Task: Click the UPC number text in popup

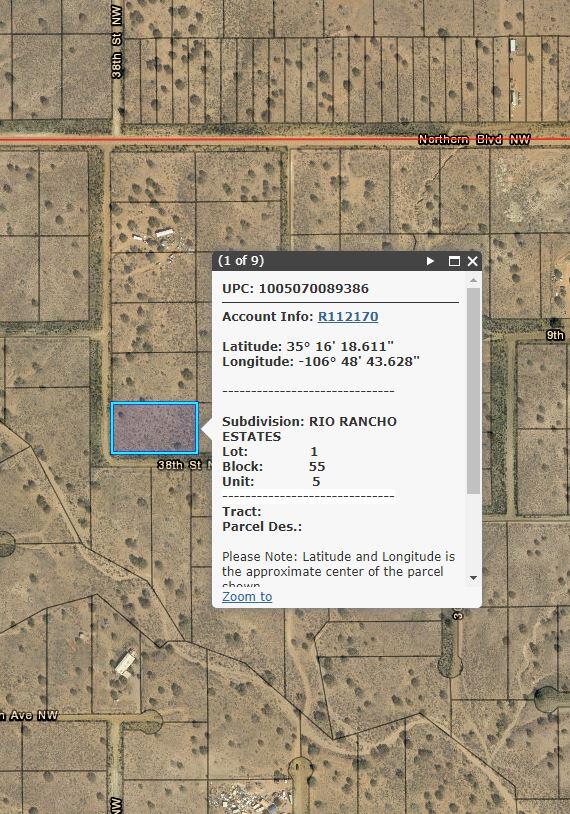Action: coord(314,289)
